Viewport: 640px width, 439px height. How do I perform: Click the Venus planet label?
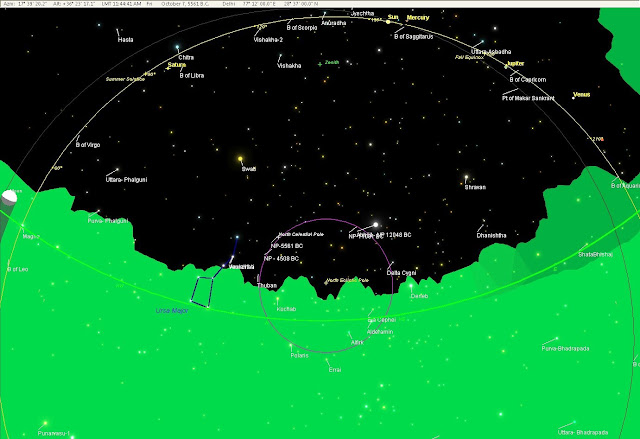582,95
